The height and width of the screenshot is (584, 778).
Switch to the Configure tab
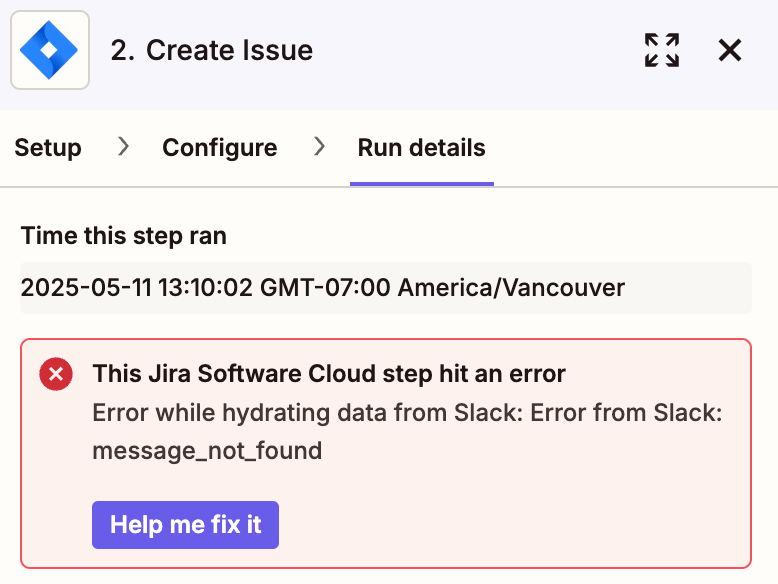(x=220, y=147)
